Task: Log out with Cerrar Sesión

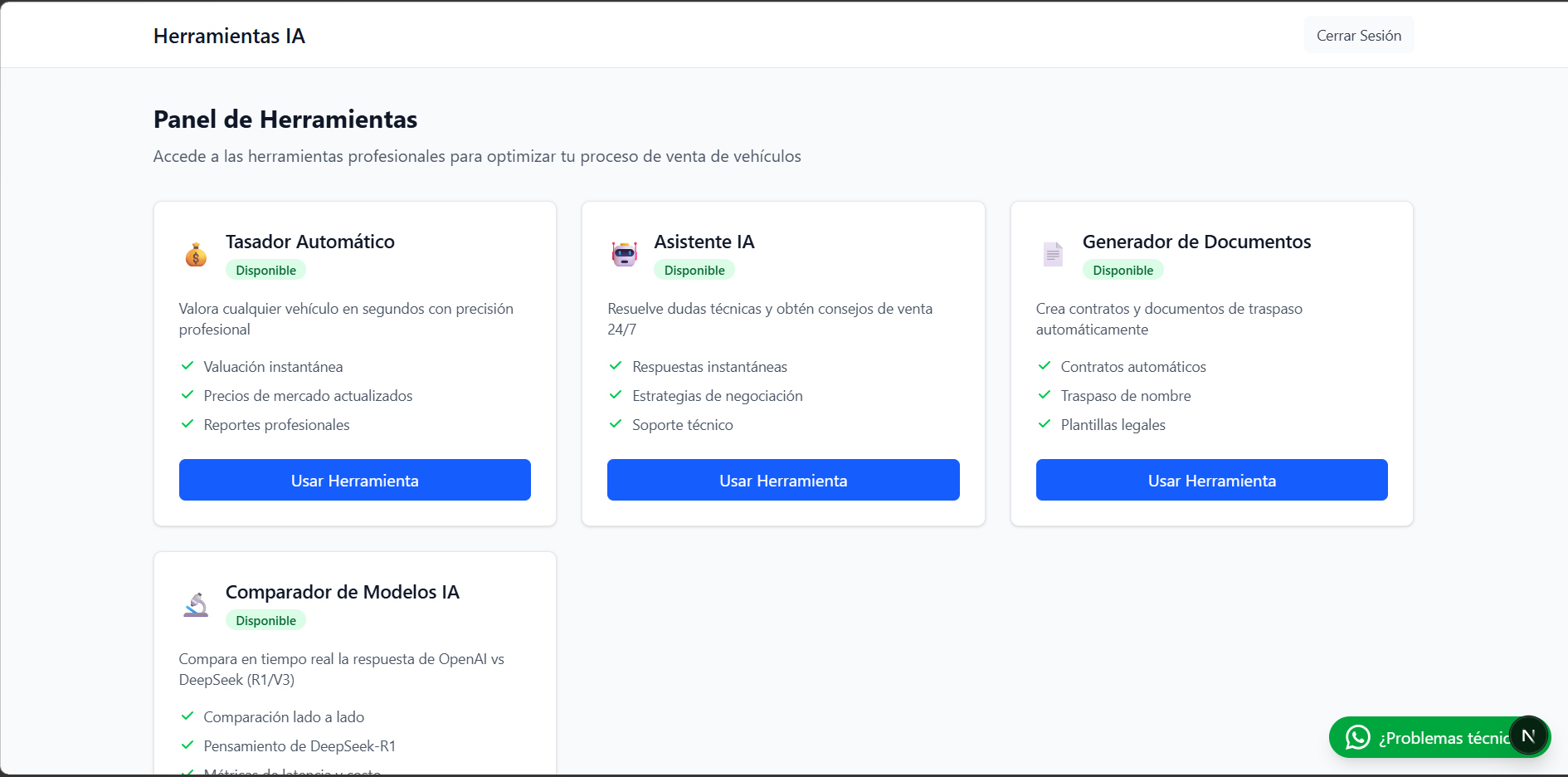Action: click(x=1359, y=36)
